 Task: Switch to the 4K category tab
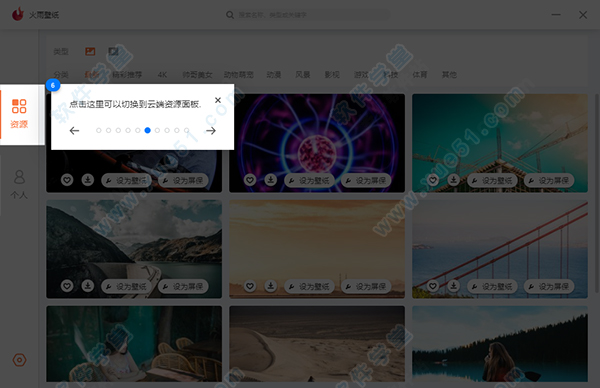click(x=162, y=75)
